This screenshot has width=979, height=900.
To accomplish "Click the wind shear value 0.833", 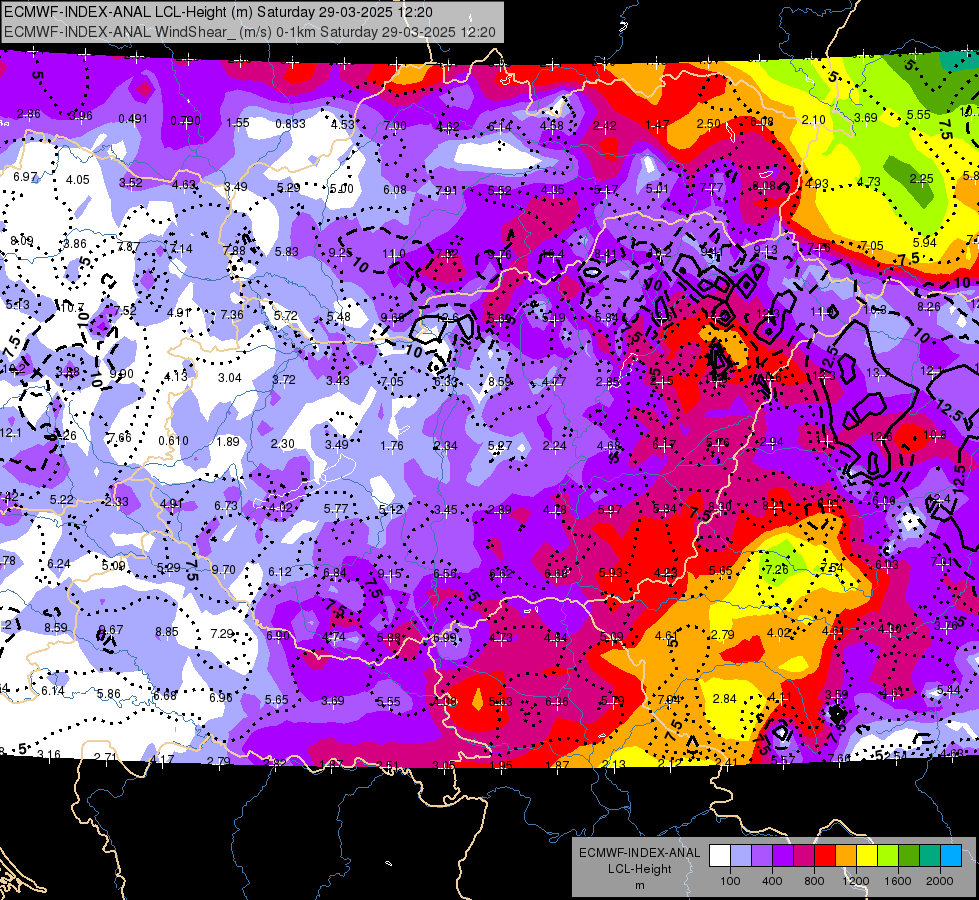I will click(290, 124).
